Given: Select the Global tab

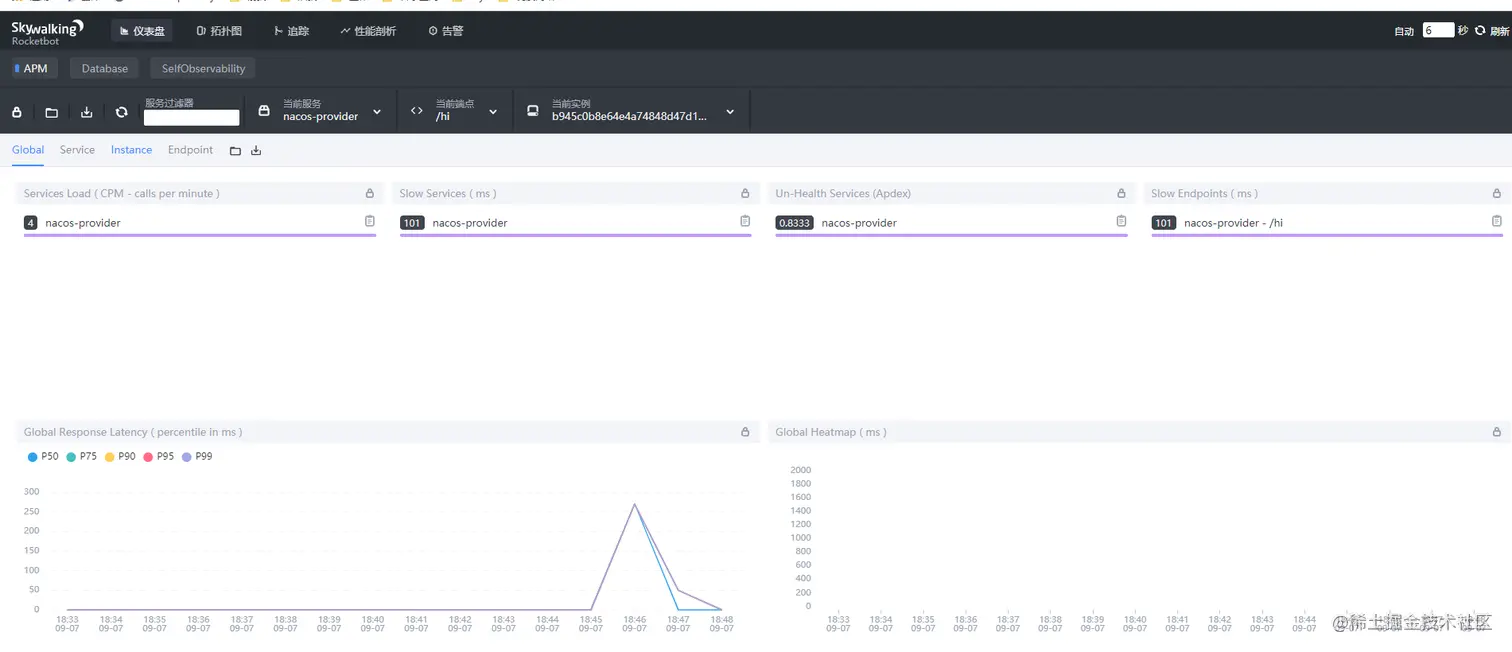Looking at the screenshot, I should 28,150.
